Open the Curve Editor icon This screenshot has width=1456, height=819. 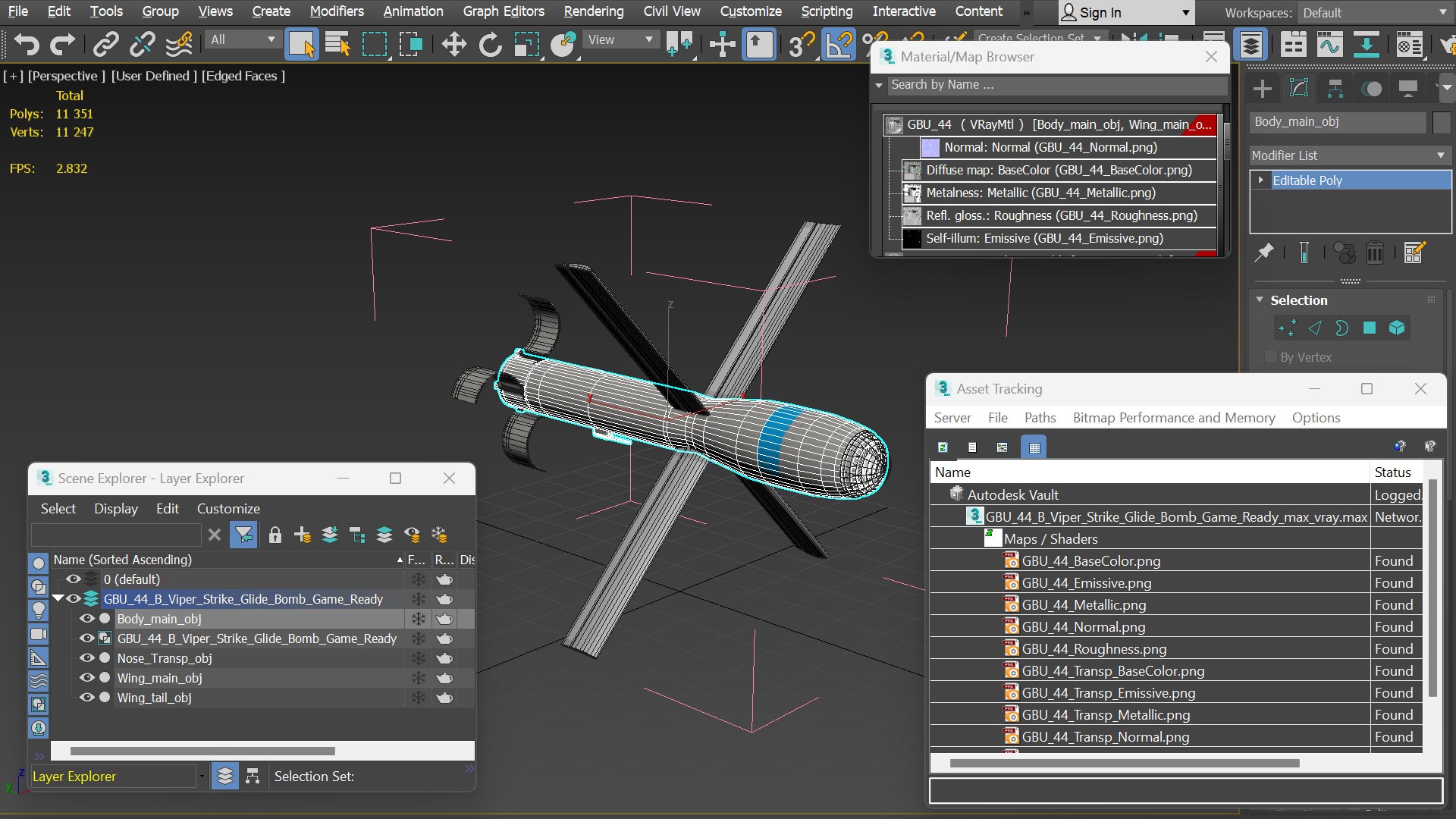click(x=1329, y=44)
